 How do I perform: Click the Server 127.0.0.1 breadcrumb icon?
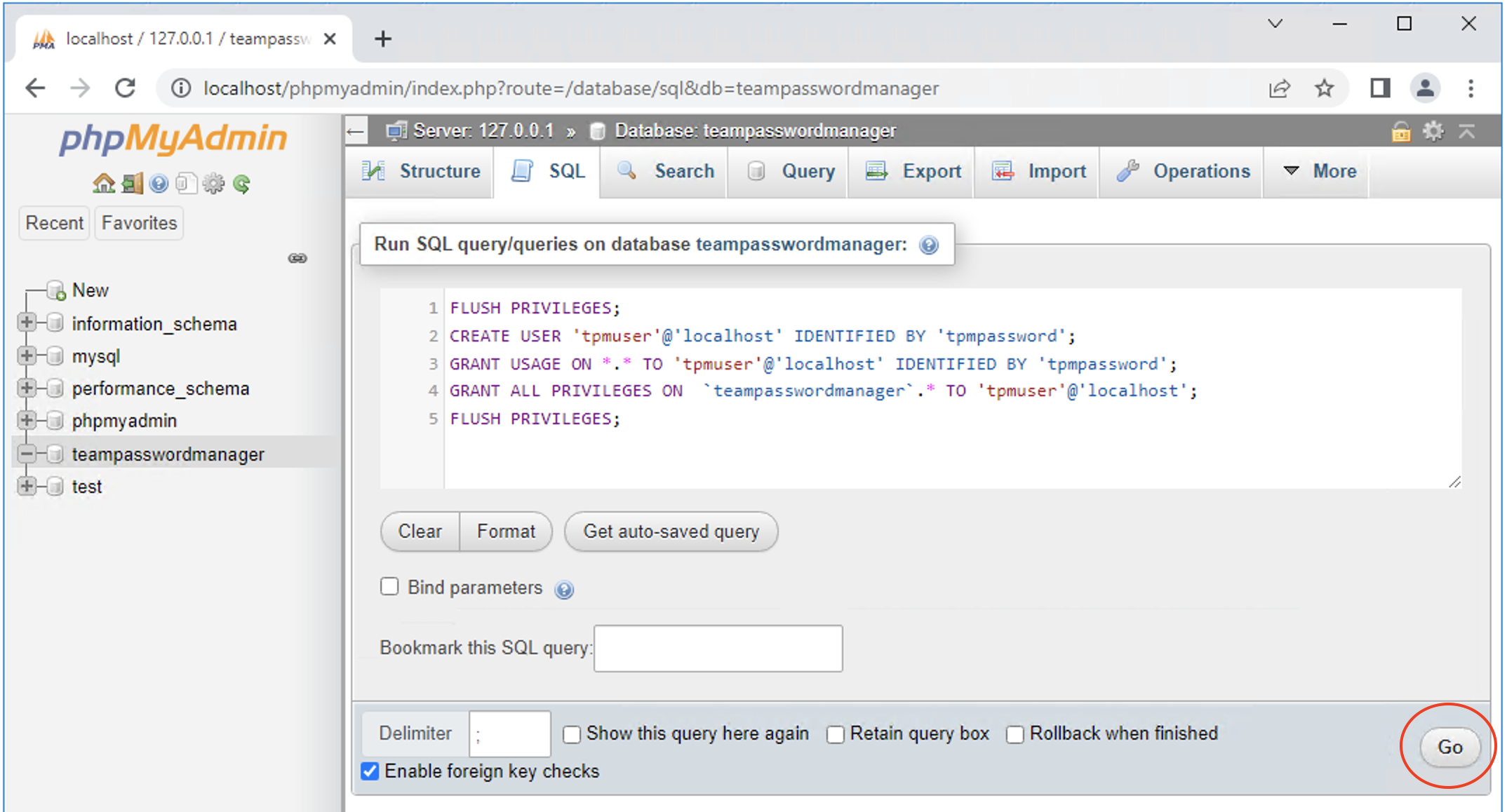click(396, 130)
